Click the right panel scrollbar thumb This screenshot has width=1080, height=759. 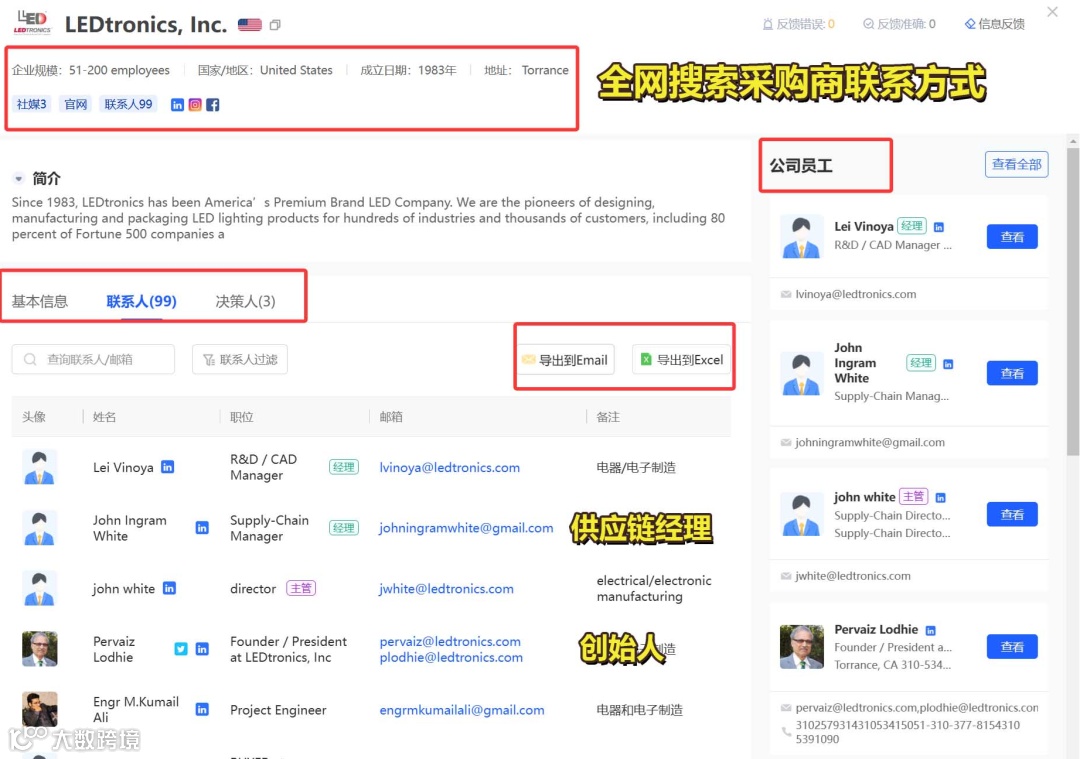[x=1072, y=302]
